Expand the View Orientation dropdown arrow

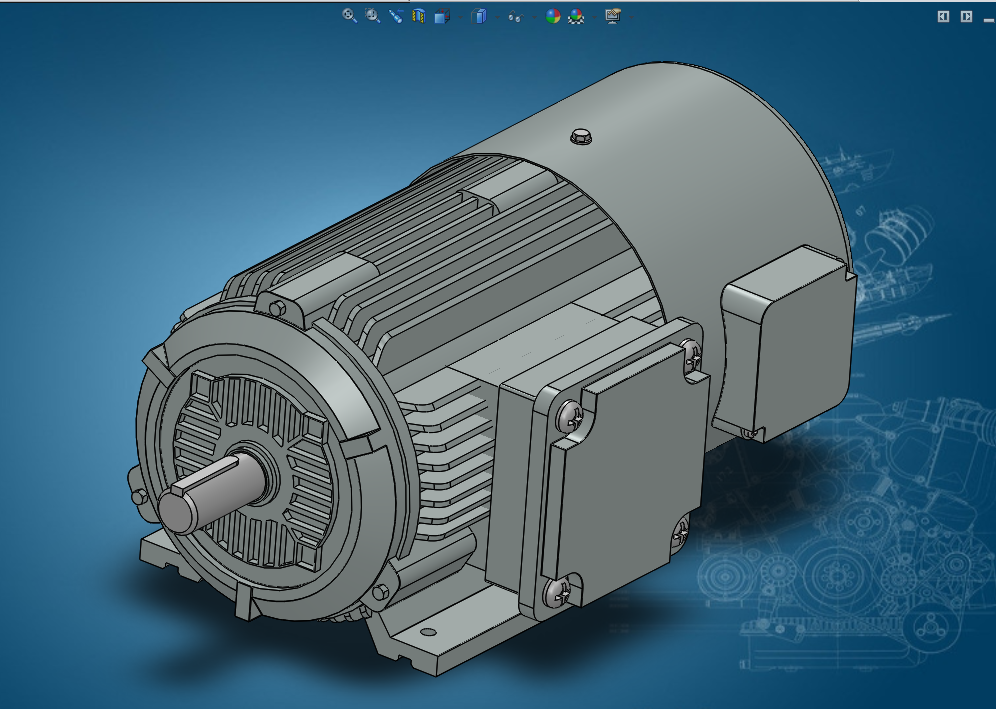pos(460,17)
